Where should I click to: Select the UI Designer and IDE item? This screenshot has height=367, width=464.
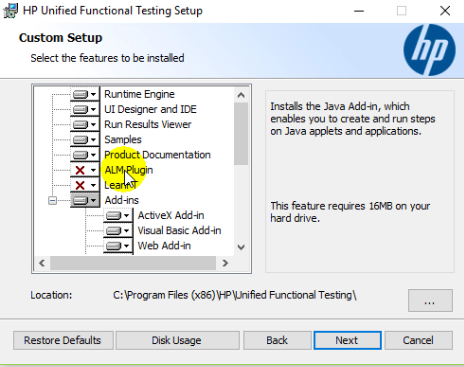click(150, 109)
